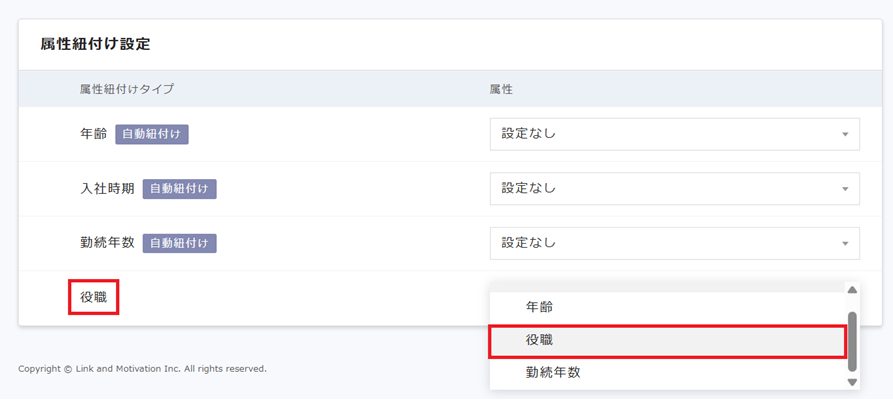This screenshot has width=893, height=411.
Task: Click the Link and Motivation copyright text
Action: coord(142,369)
